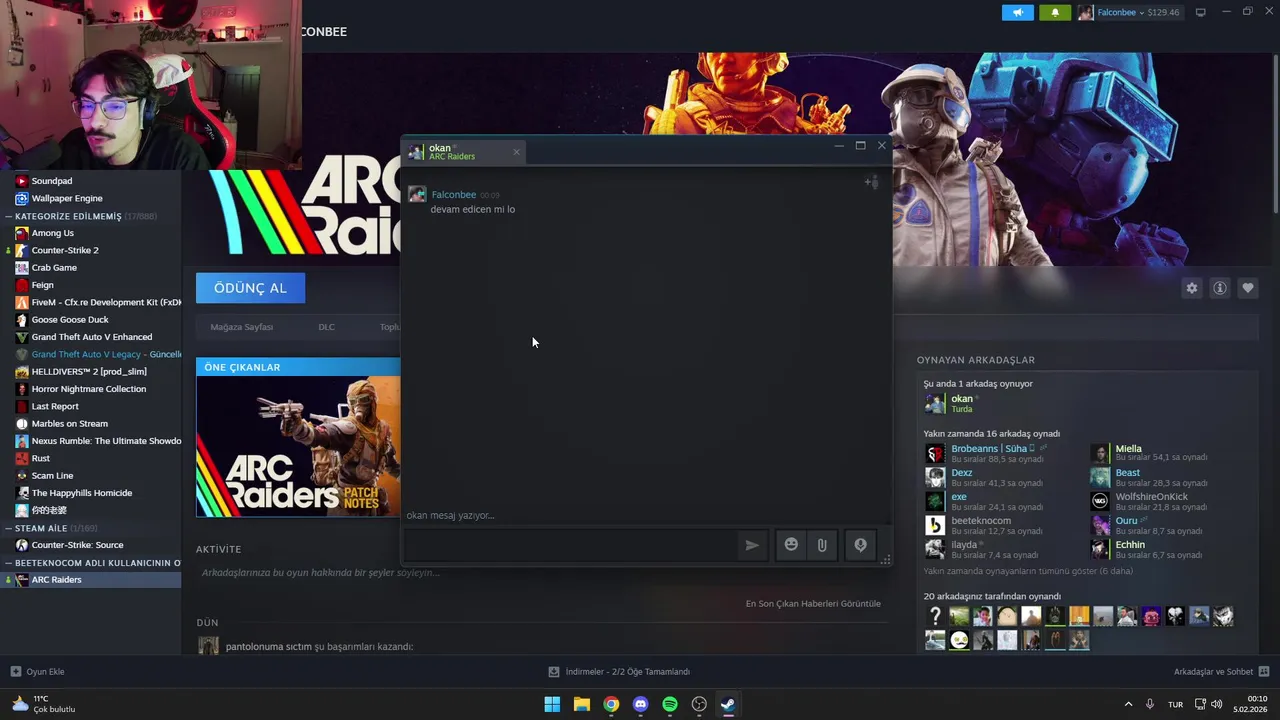Start voice chat with the microphone button
1280x720 pixels.
coord(860,545)
